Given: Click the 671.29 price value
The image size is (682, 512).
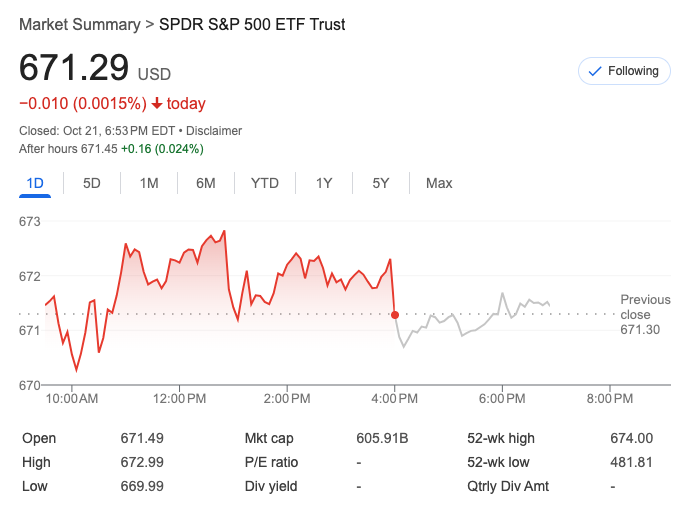Looking at the screenshot, I should coord(74,67).
